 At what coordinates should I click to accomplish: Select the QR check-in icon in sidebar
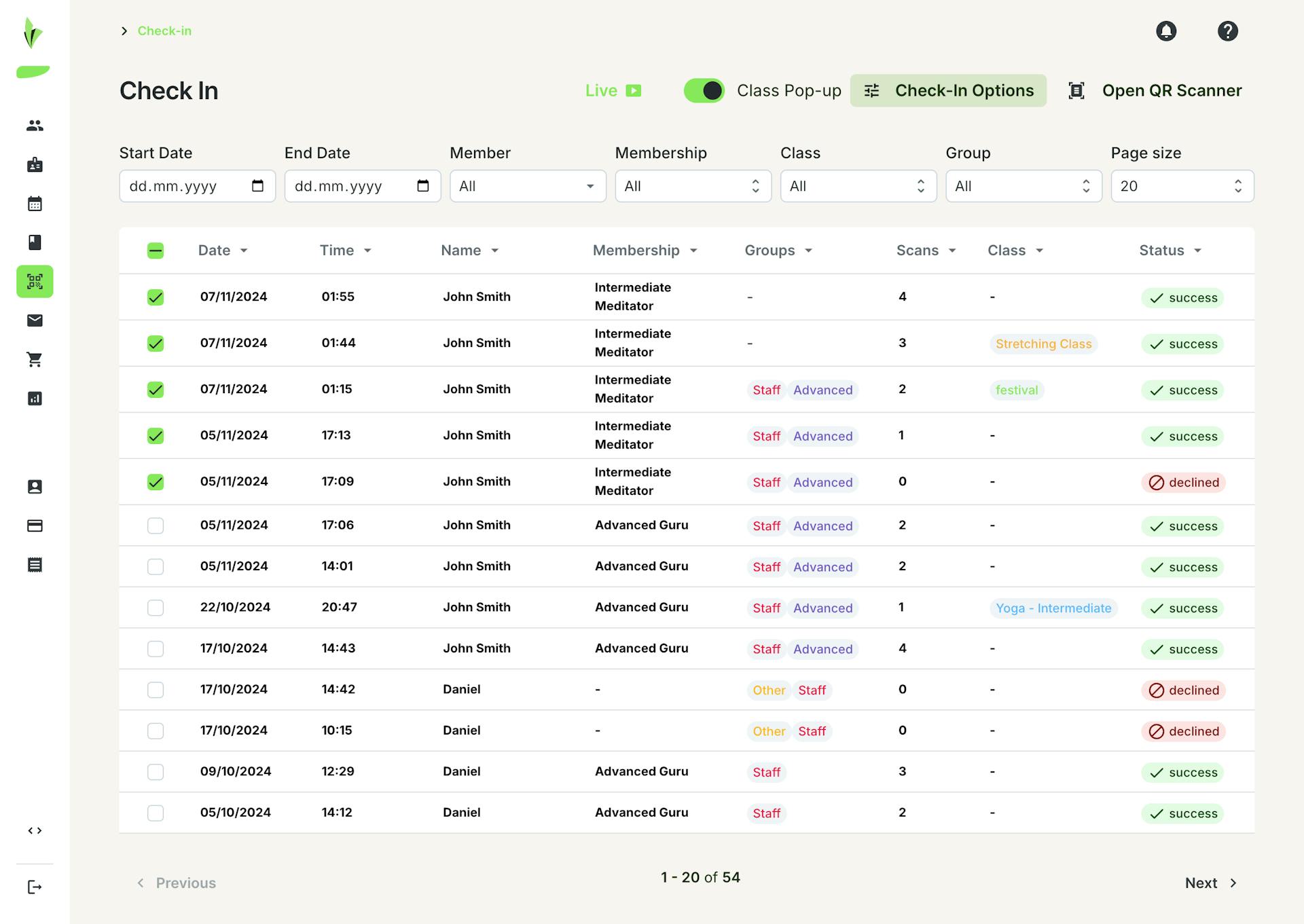35,281
